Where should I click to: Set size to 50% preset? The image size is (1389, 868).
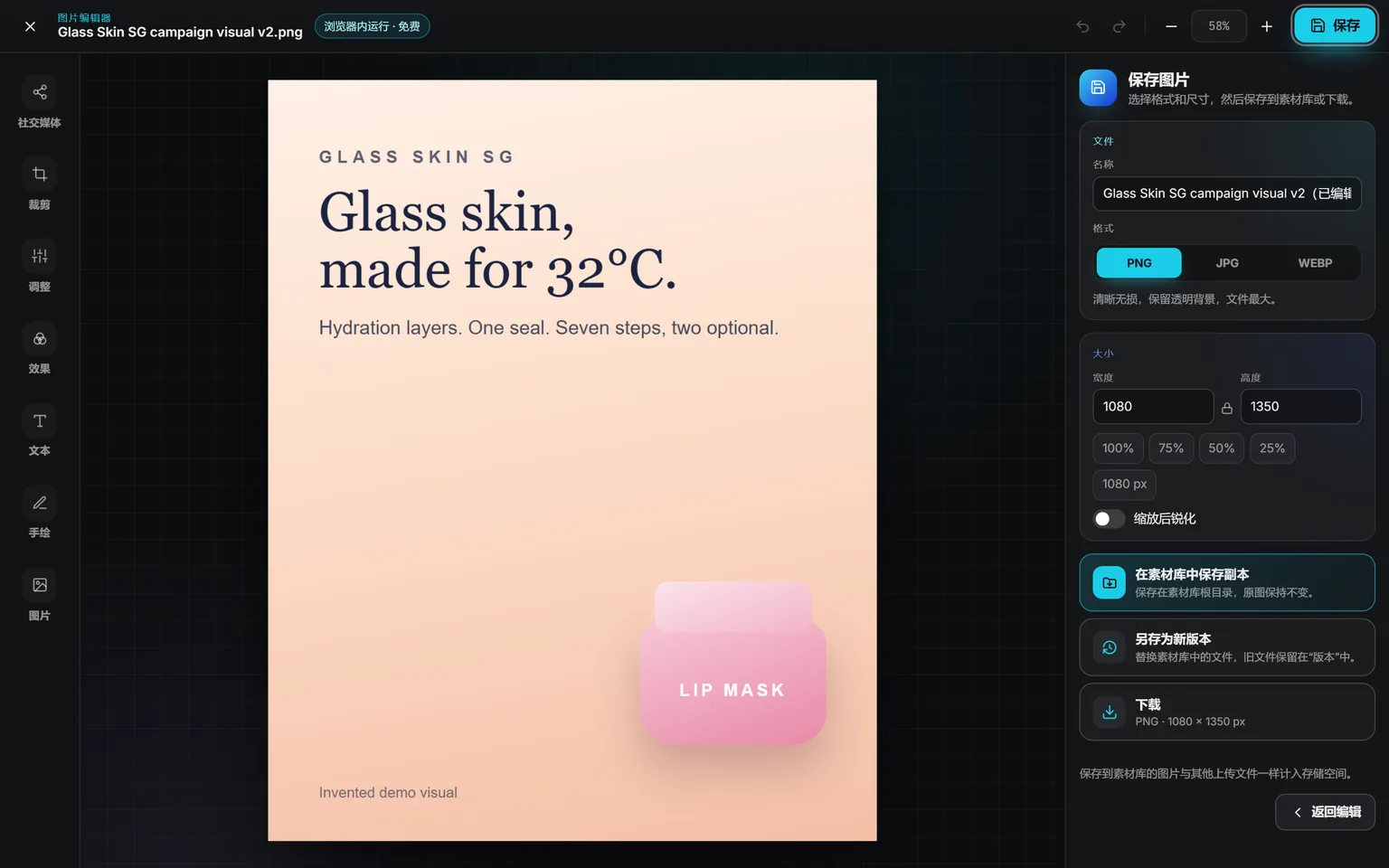(1222, 448)
